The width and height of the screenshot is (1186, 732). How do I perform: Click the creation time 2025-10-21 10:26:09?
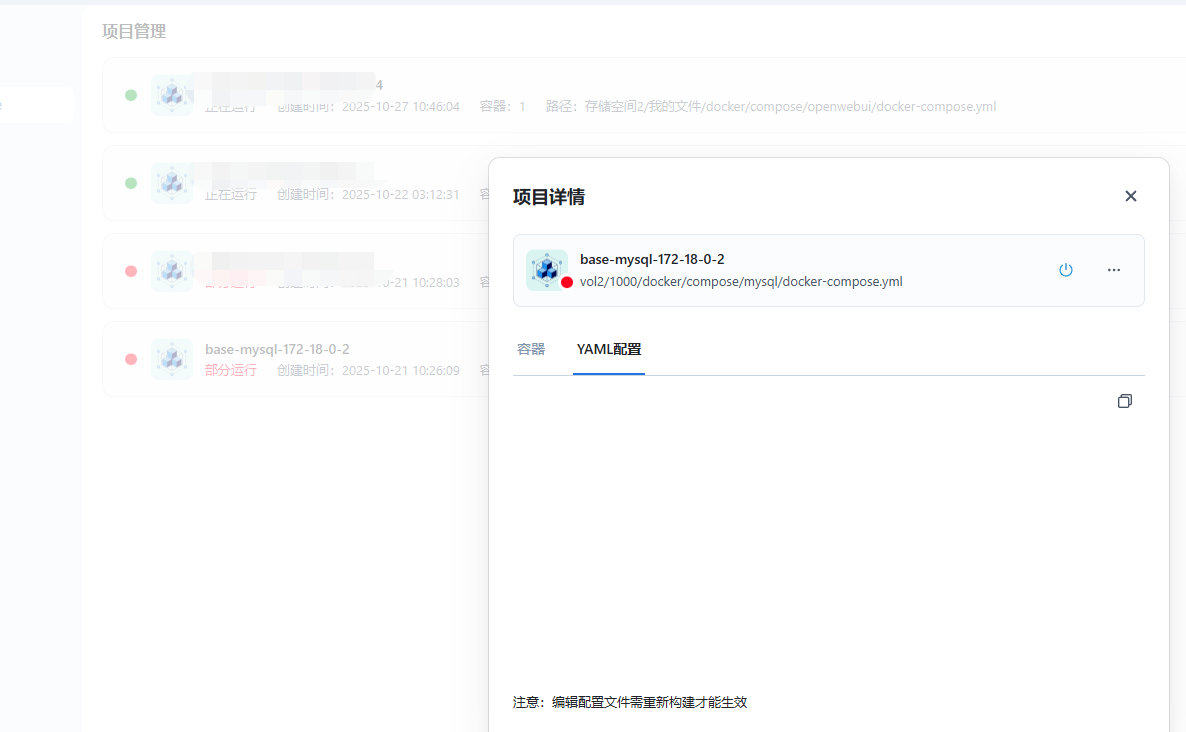coord(400,371)
